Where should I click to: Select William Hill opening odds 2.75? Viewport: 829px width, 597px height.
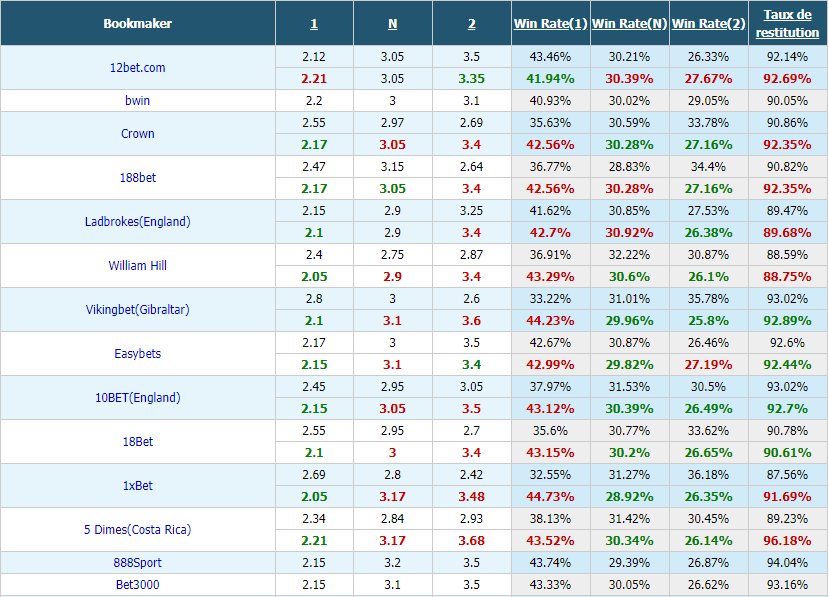pos(392,254)
